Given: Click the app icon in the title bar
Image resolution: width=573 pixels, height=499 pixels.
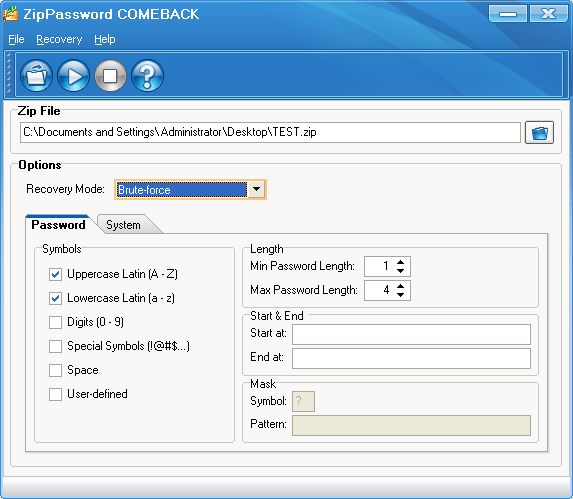Looking at the screenshot, I should coord(11,14).
